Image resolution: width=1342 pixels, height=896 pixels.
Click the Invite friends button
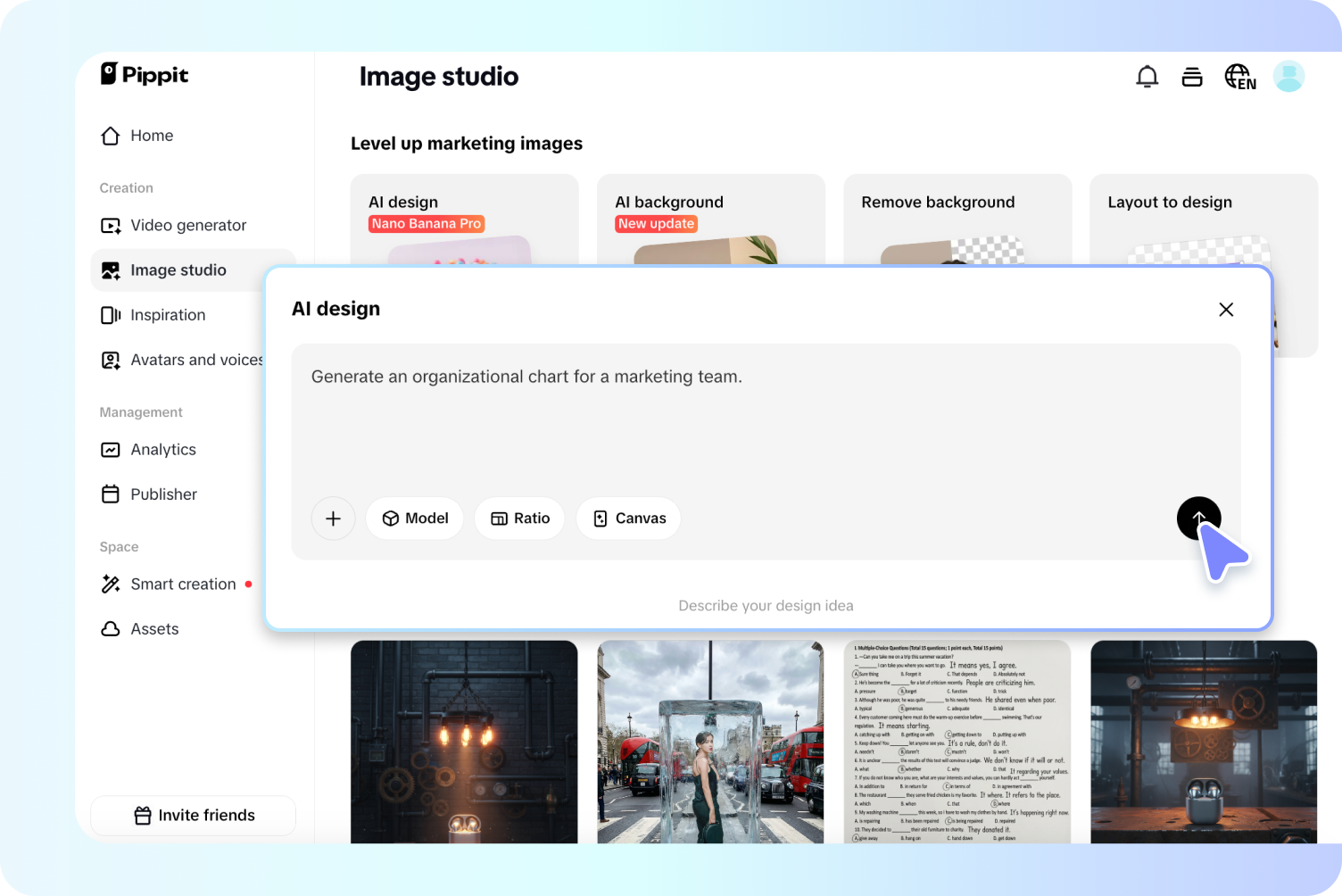click(193, 815)
